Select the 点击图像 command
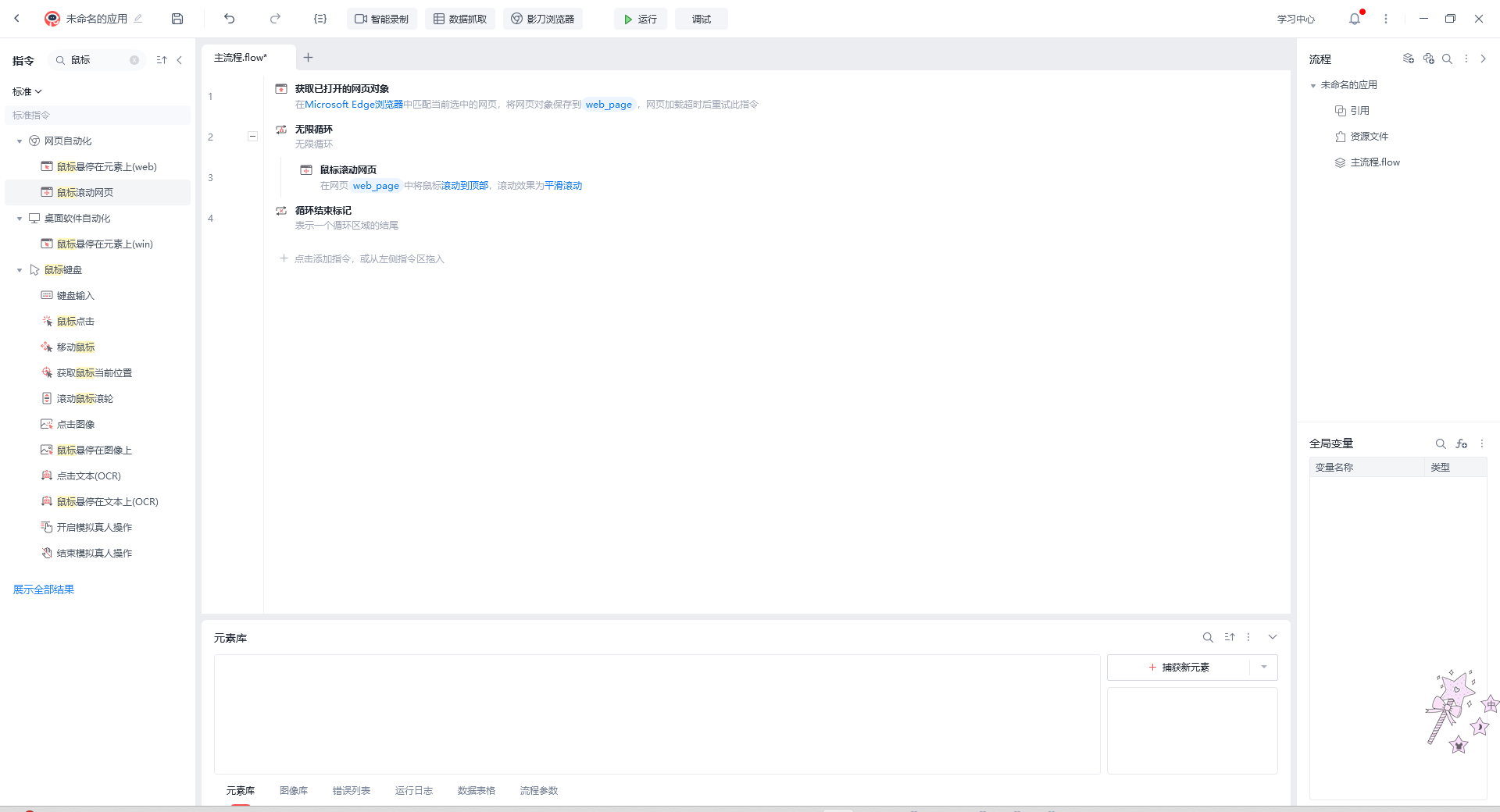 pos(76,425)
